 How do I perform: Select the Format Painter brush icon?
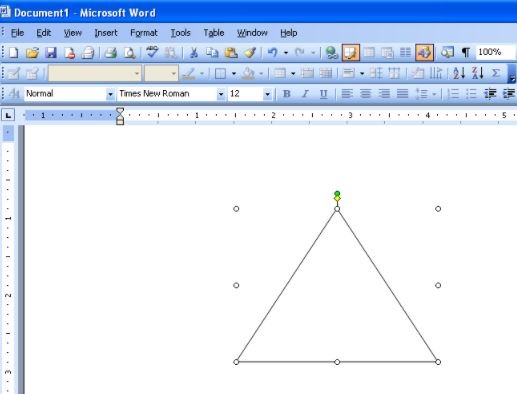click(x=250, y=53)
